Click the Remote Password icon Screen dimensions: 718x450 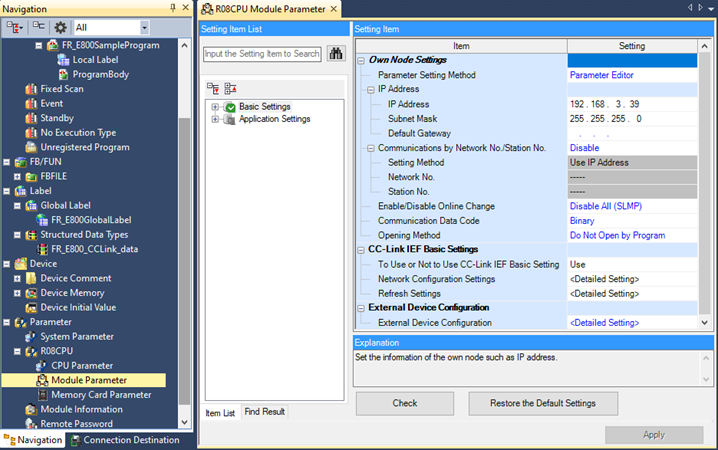tap(31, 424)
